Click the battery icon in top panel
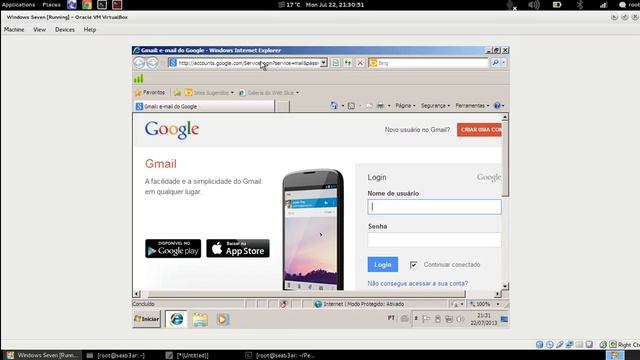Viewport: 640px width, 360px height. 557,5
